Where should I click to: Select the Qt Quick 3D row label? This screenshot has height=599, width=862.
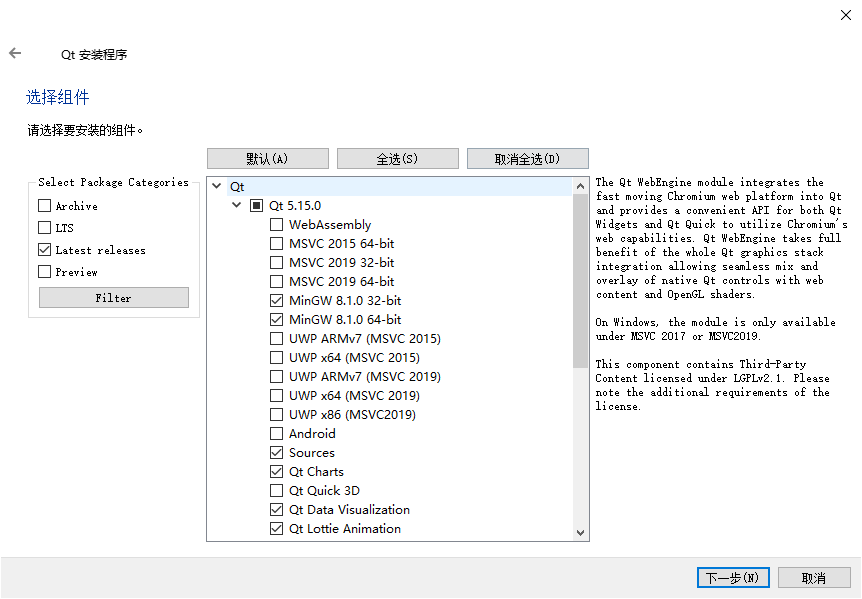click(324, 491)
